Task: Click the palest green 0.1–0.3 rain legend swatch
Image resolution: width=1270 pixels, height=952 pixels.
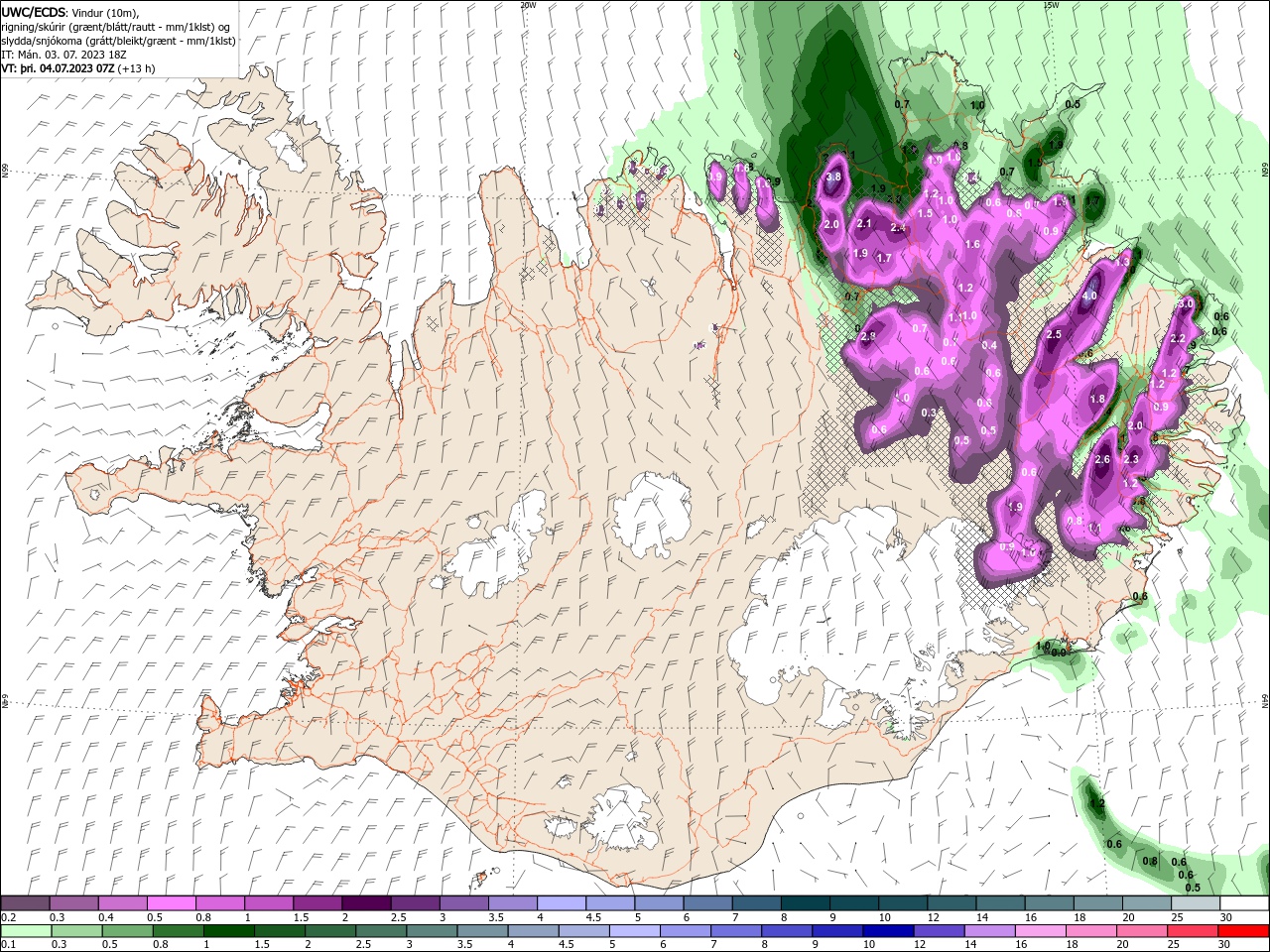Action: pos(25,931)
